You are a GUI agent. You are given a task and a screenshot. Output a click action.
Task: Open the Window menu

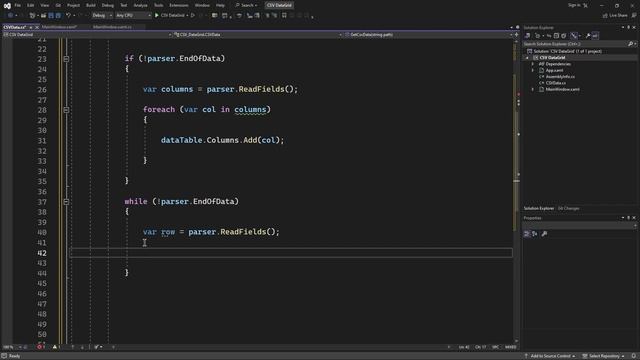coord(202,5)
